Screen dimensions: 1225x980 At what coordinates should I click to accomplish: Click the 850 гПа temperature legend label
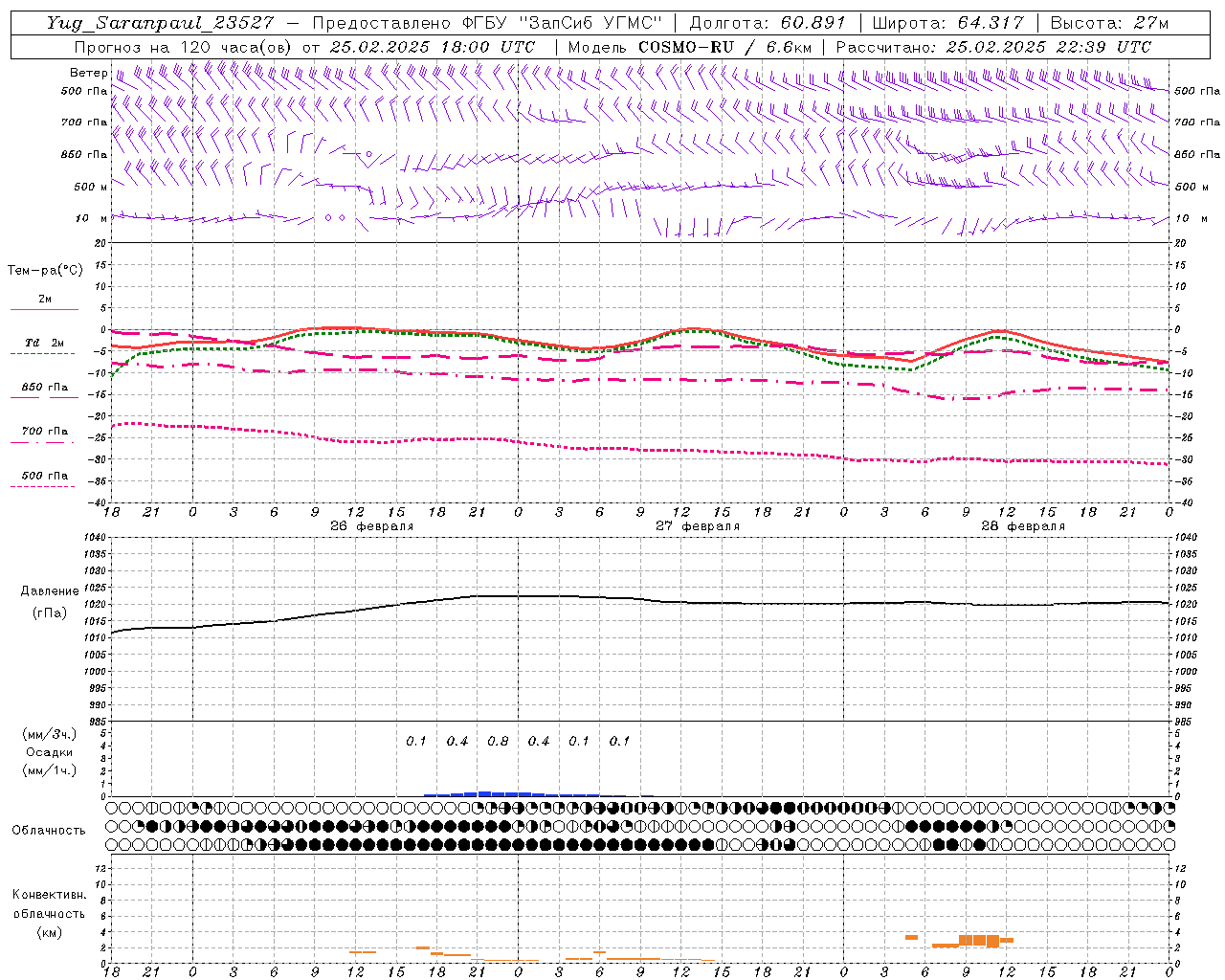[45, 388]
